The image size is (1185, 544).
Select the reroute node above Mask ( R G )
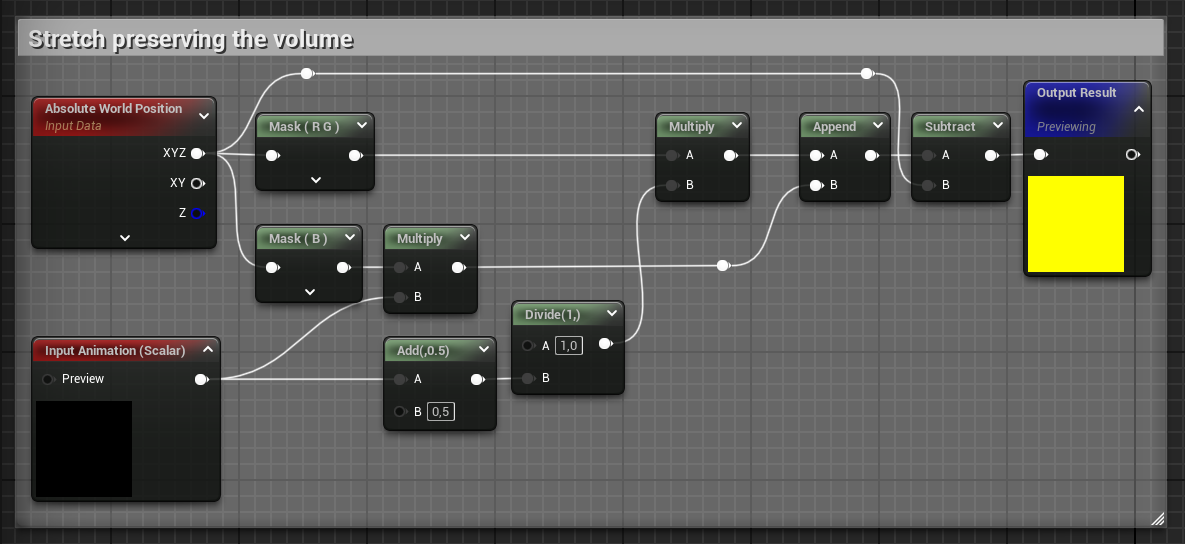point(307,73)
